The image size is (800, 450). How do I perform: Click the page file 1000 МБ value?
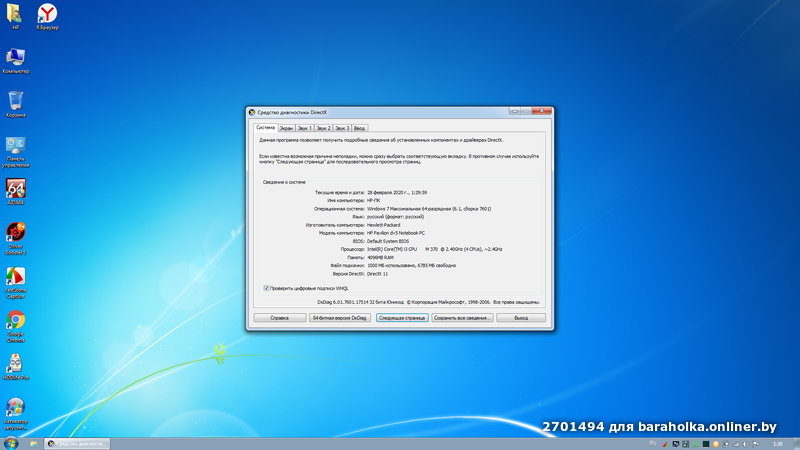click(x=412, y=266)
